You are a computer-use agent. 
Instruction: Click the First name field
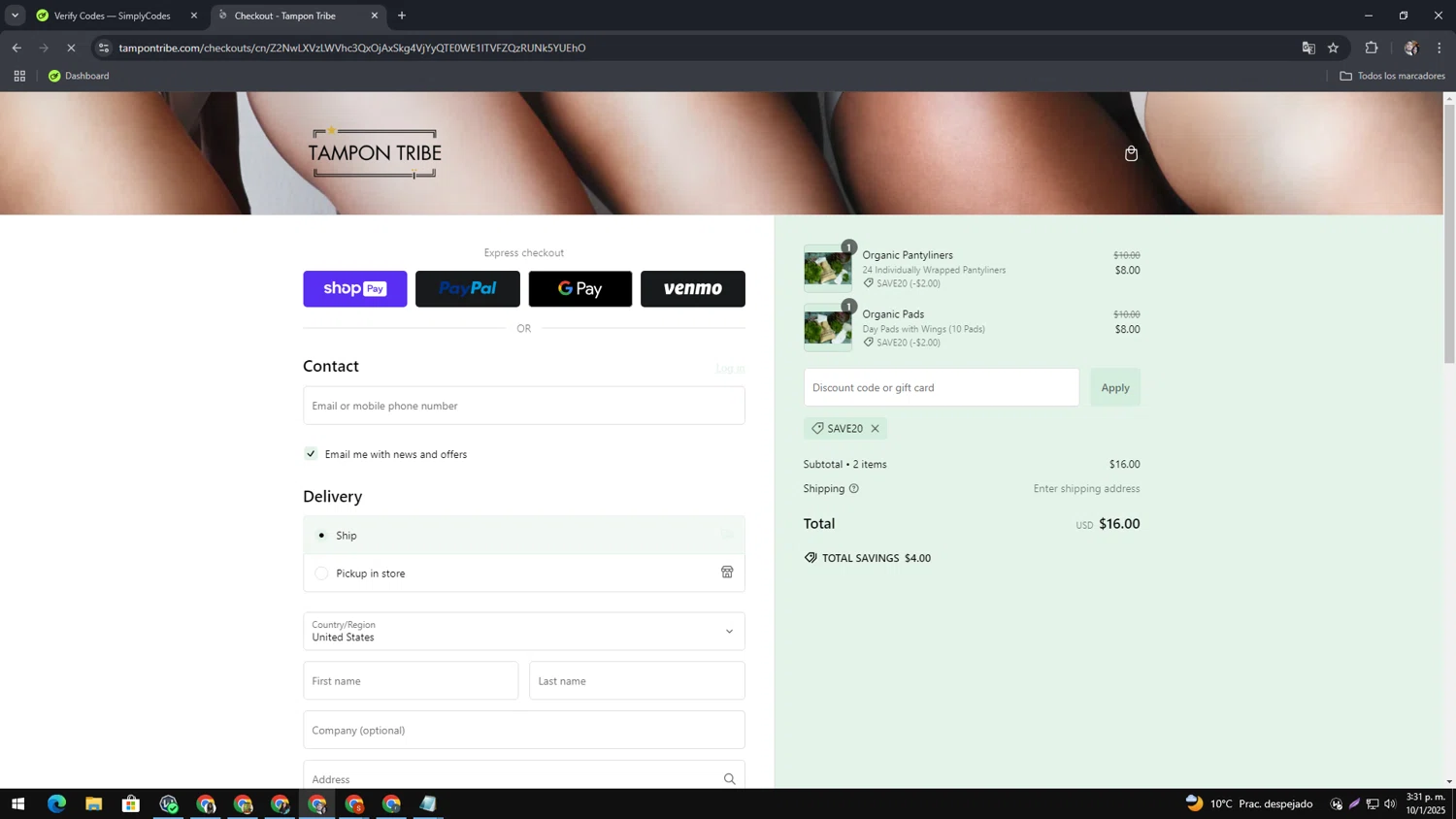click(411, 680)
